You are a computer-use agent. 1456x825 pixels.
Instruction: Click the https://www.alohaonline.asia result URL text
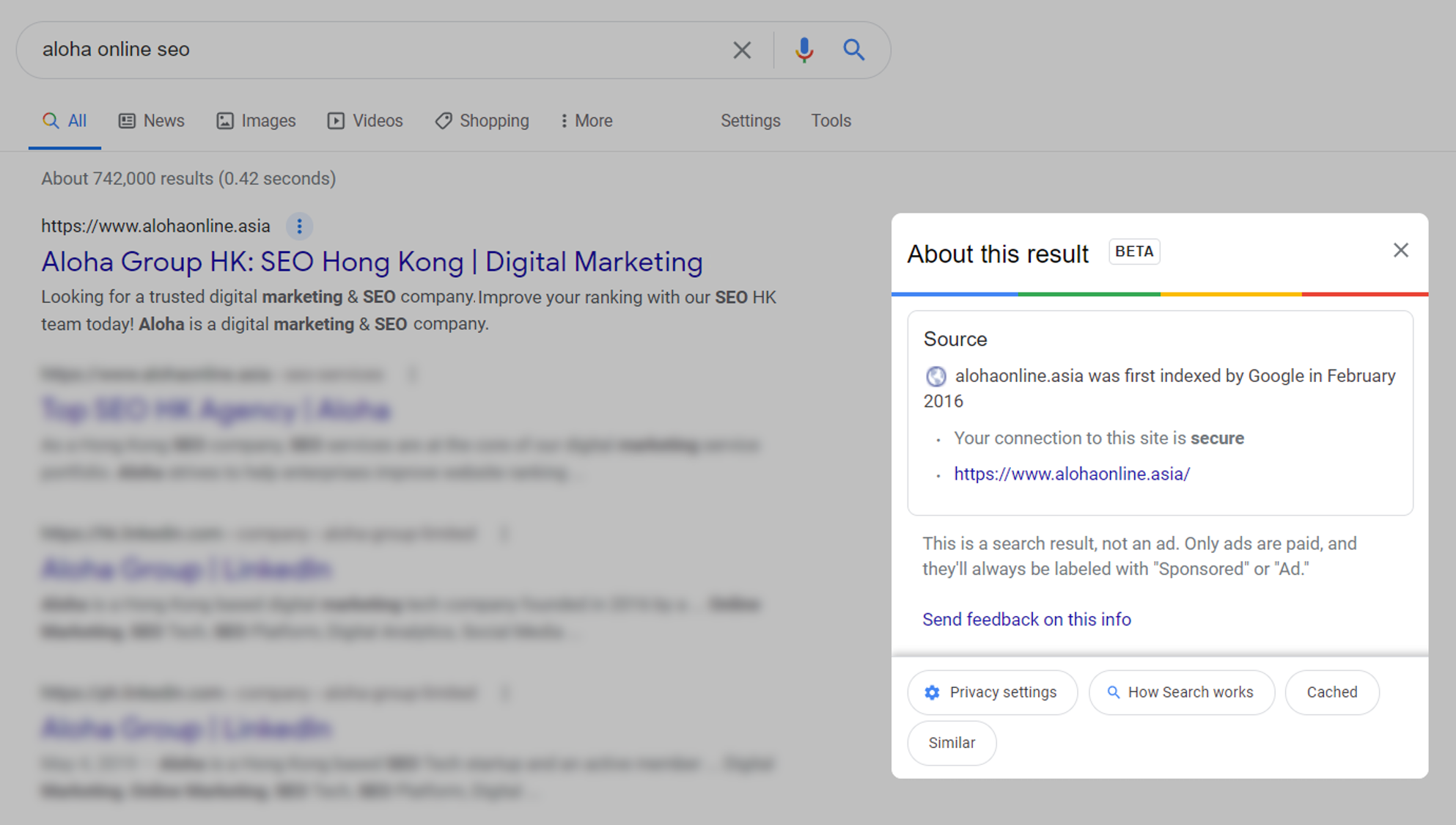pos(155,227)
